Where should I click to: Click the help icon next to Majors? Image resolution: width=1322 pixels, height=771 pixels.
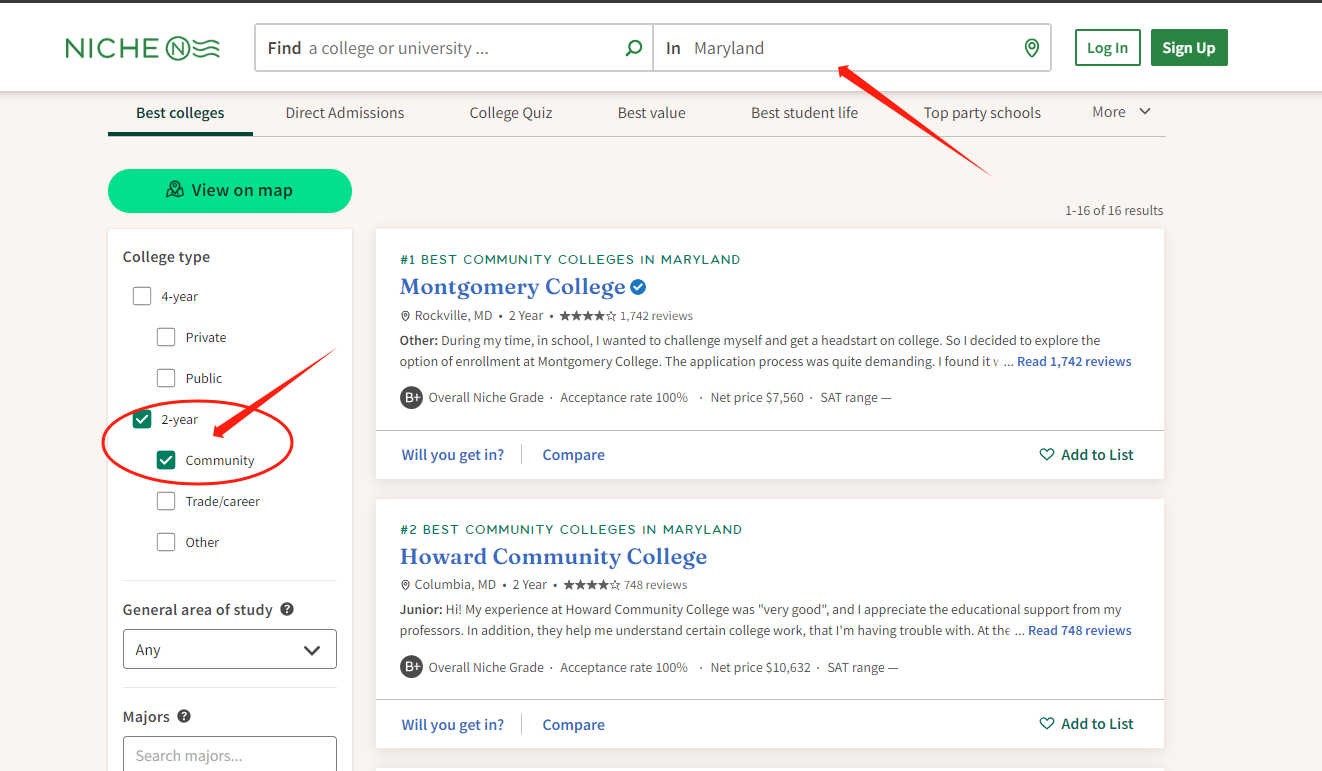tap(184, 716)
